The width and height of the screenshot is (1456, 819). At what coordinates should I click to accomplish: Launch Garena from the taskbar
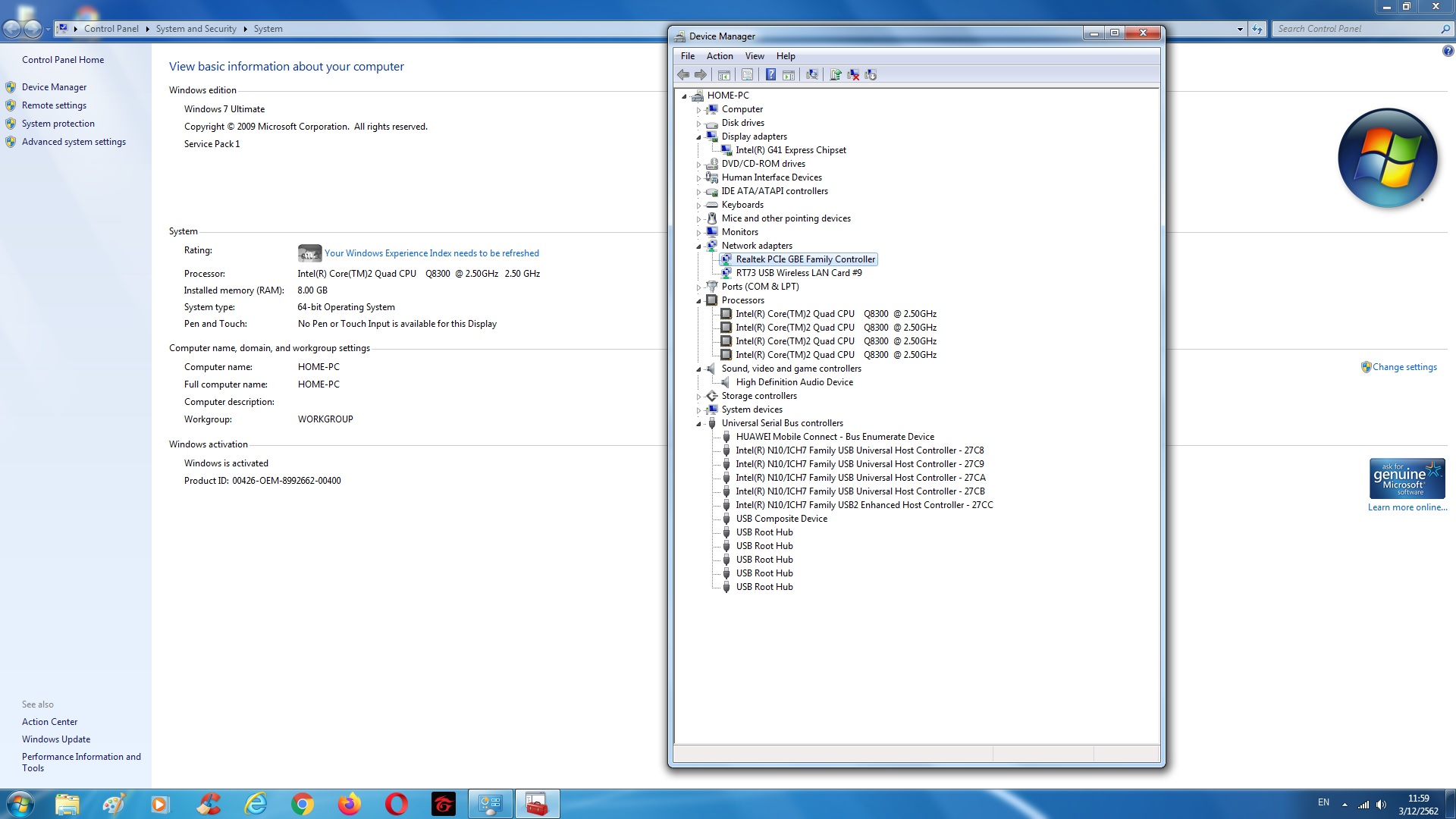point(444,804)
